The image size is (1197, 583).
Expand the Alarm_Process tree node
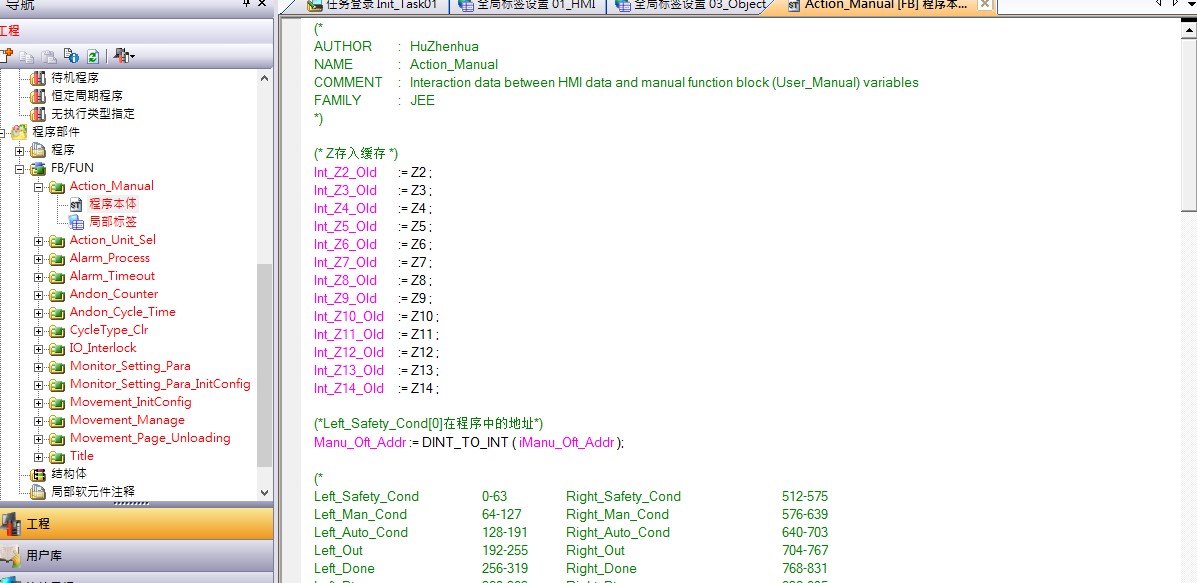click(39, 258)
